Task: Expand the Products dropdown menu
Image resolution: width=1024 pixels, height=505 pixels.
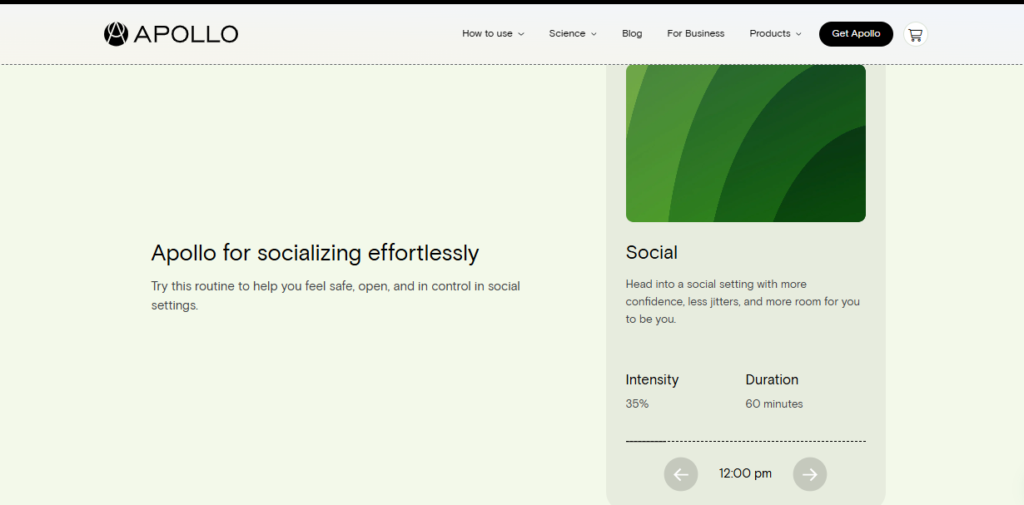Action: point(775,34)
